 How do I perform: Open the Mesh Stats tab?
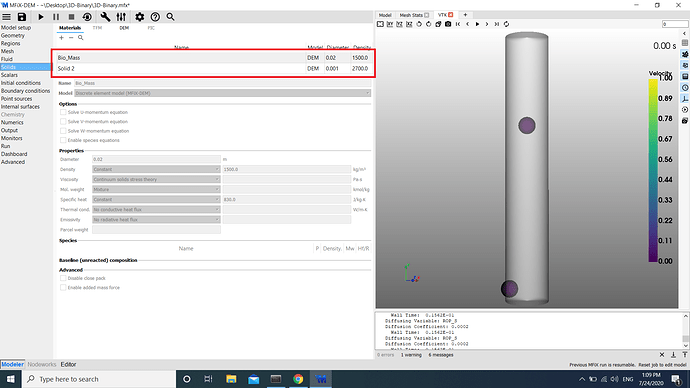[x=414, y=15]
